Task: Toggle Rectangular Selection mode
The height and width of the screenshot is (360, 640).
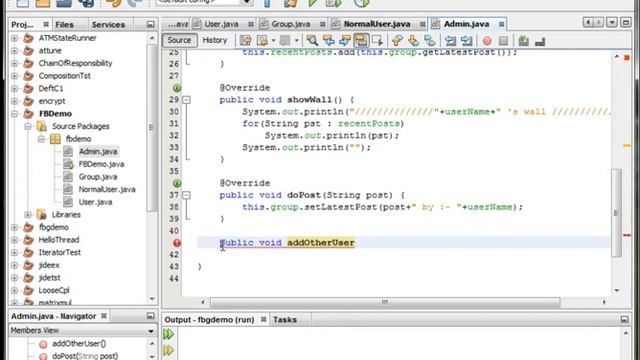Action: tap(377, 40)
